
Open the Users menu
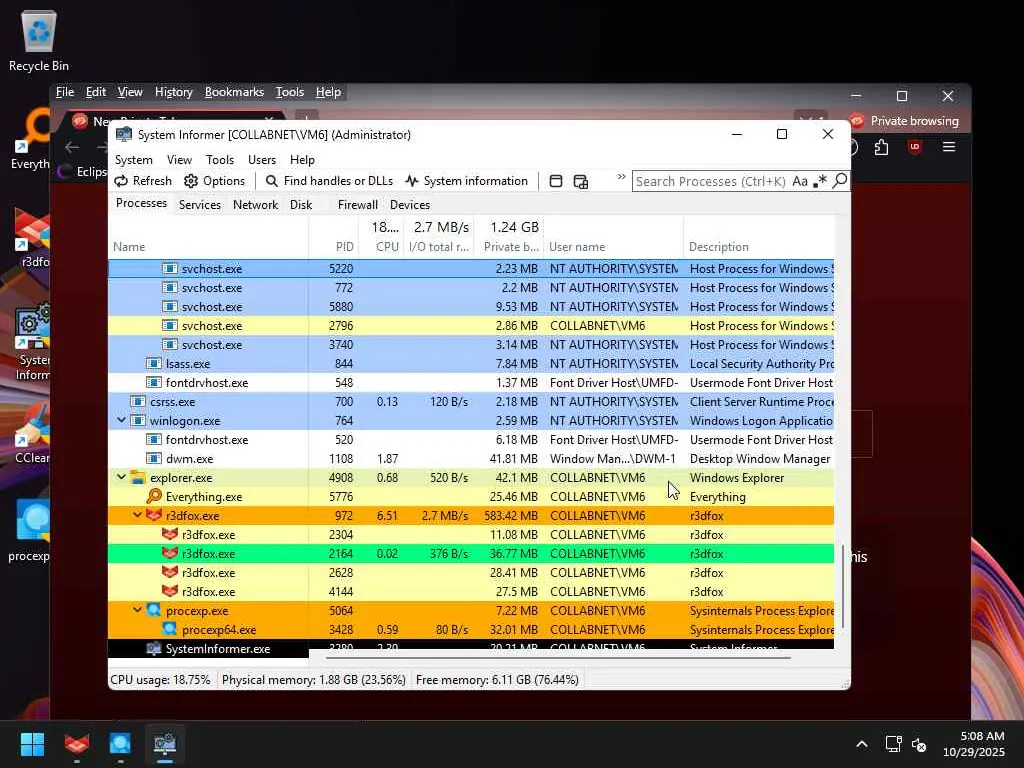pos(262,160)
